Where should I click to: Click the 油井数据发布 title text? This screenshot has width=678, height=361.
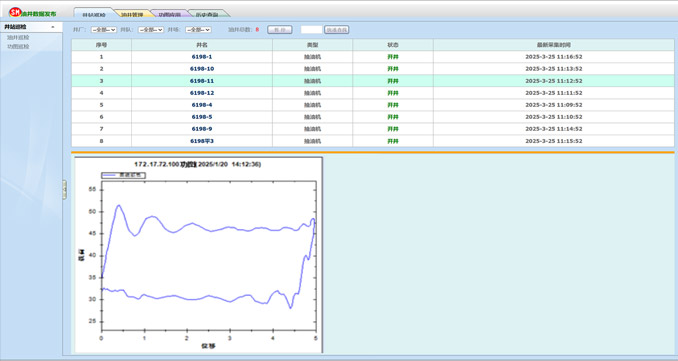[39, 14]
